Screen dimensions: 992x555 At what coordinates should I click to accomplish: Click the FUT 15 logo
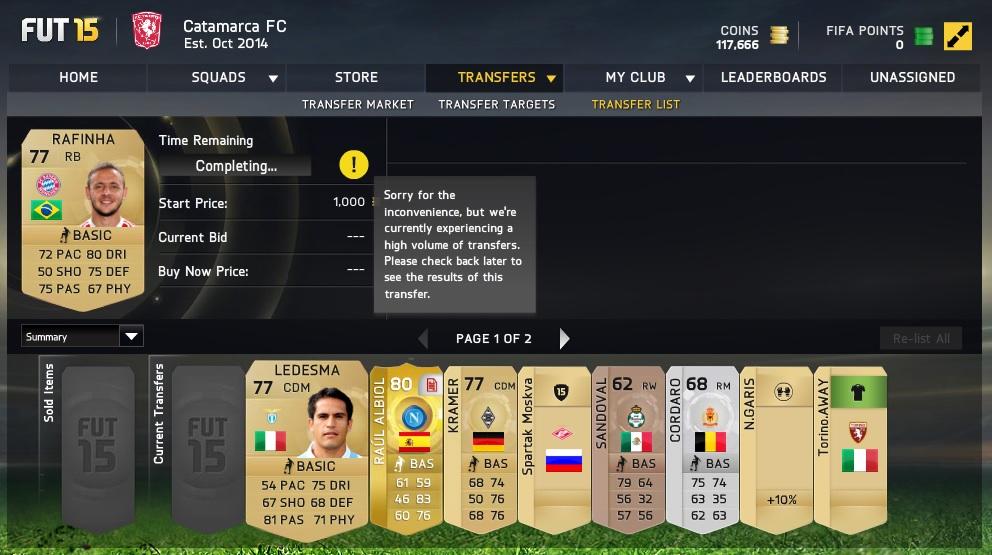click(x=60, y=30)
